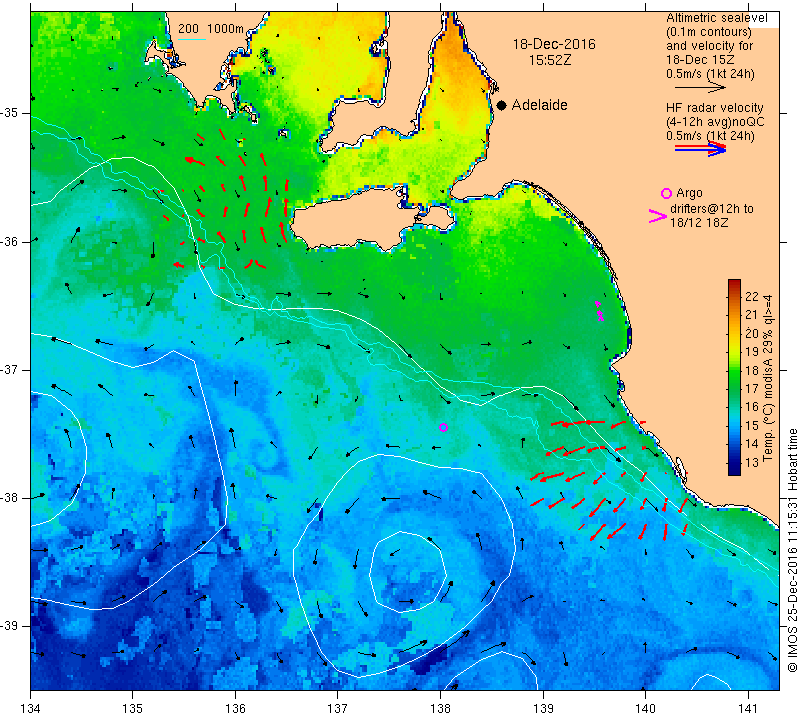The height and width of the screenshot is (720, 800).
Task: Click the 200 1000m depth label
Action: [211, 29]
